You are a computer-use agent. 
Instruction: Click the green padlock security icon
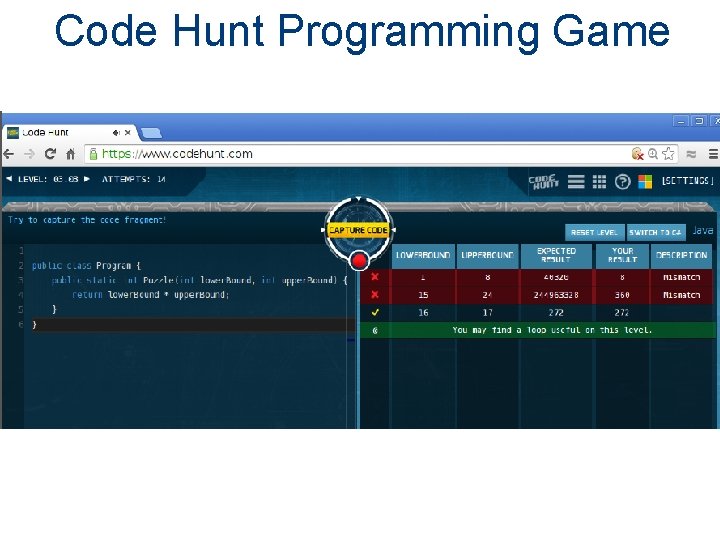pos(93,154)
